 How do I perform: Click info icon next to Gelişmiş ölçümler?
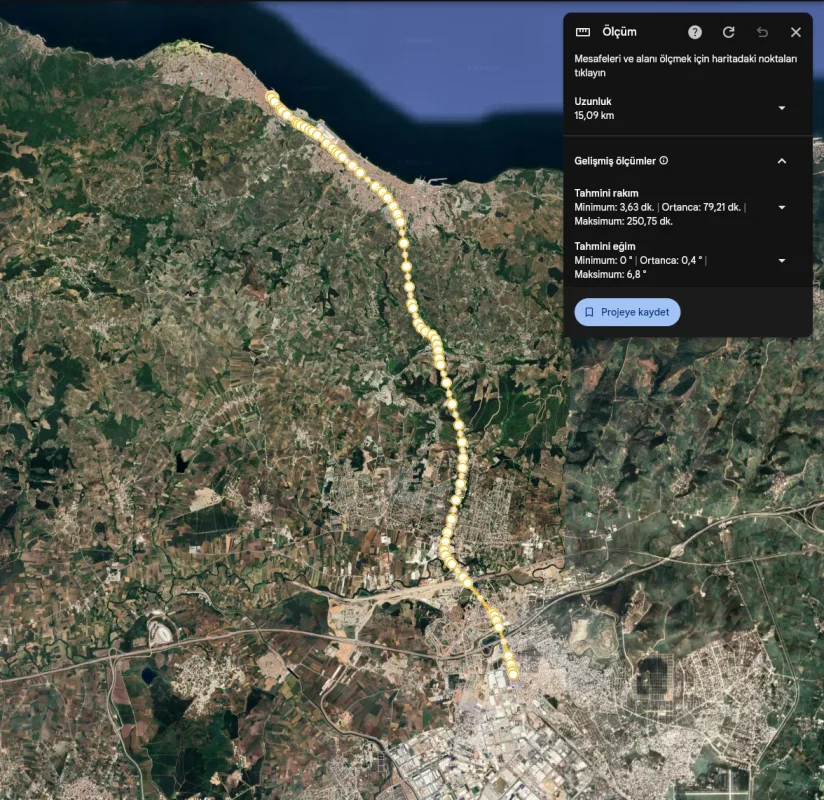(x=664, y=161)
